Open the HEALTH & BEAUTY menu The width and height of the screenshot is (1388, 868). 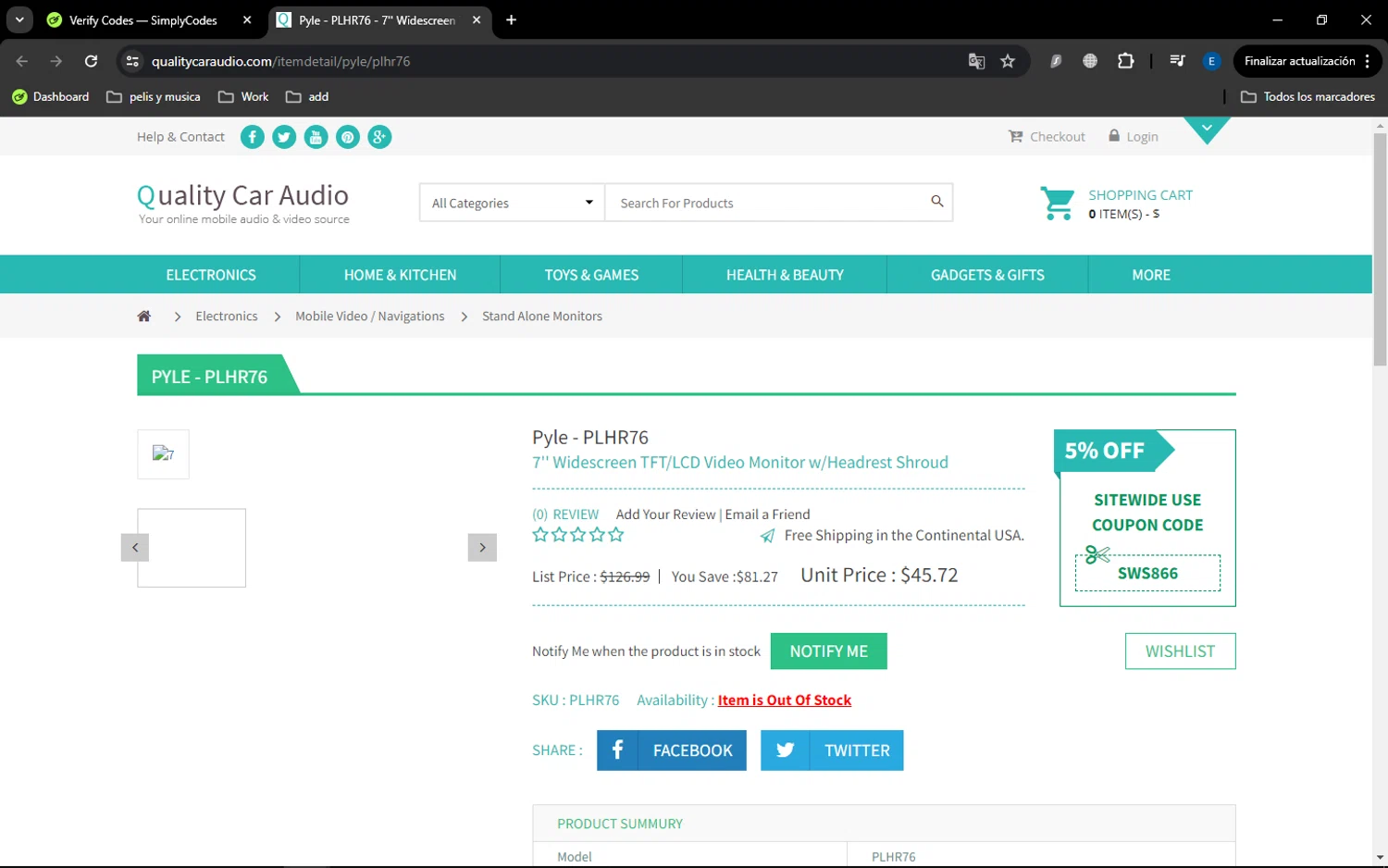(785, 275)
